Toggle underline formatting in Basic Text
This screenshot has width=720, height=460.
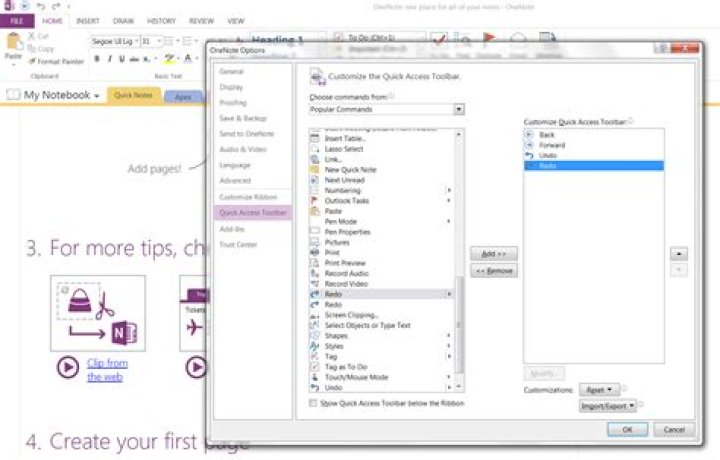[122, 59]
